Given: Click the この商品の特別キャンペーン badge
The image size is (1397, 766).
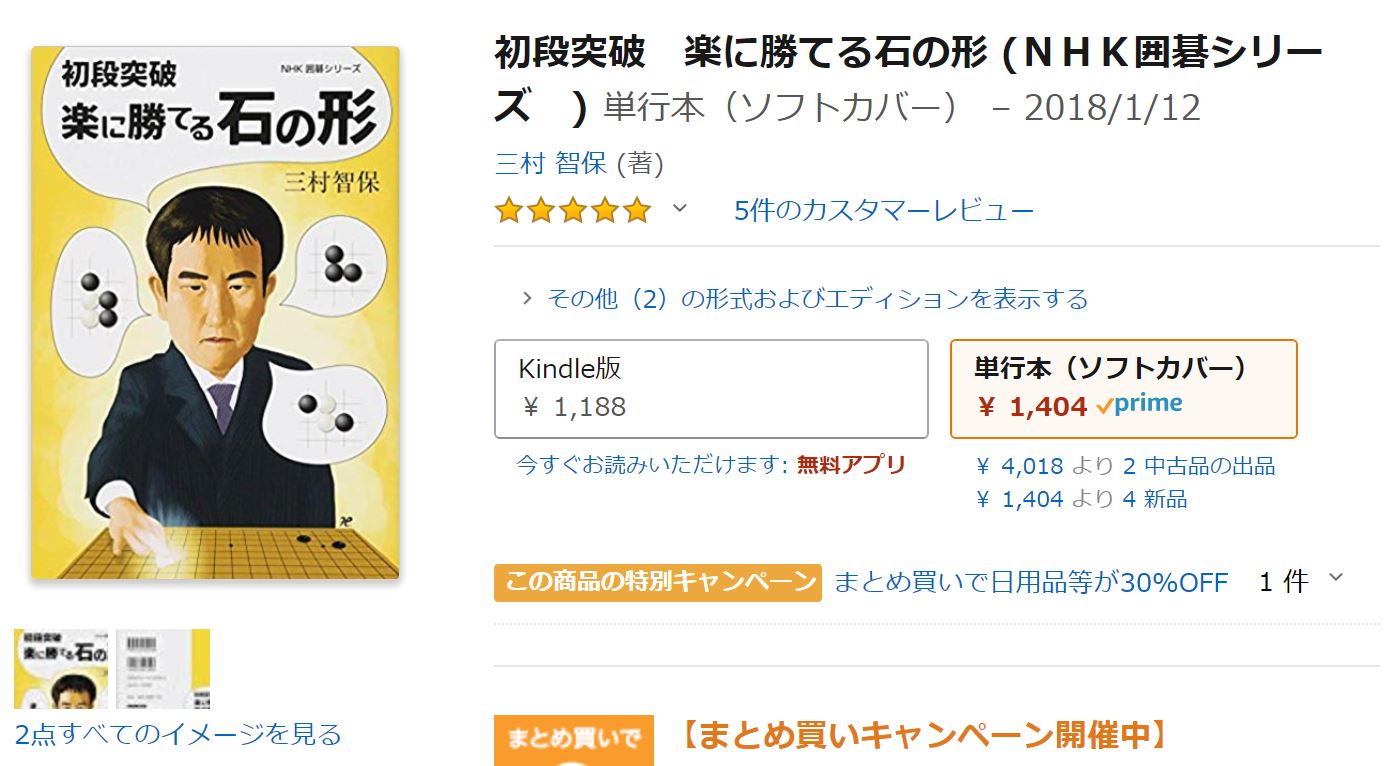Looking at the screenshot, I should pyautogui.click(x=658, y=582).
